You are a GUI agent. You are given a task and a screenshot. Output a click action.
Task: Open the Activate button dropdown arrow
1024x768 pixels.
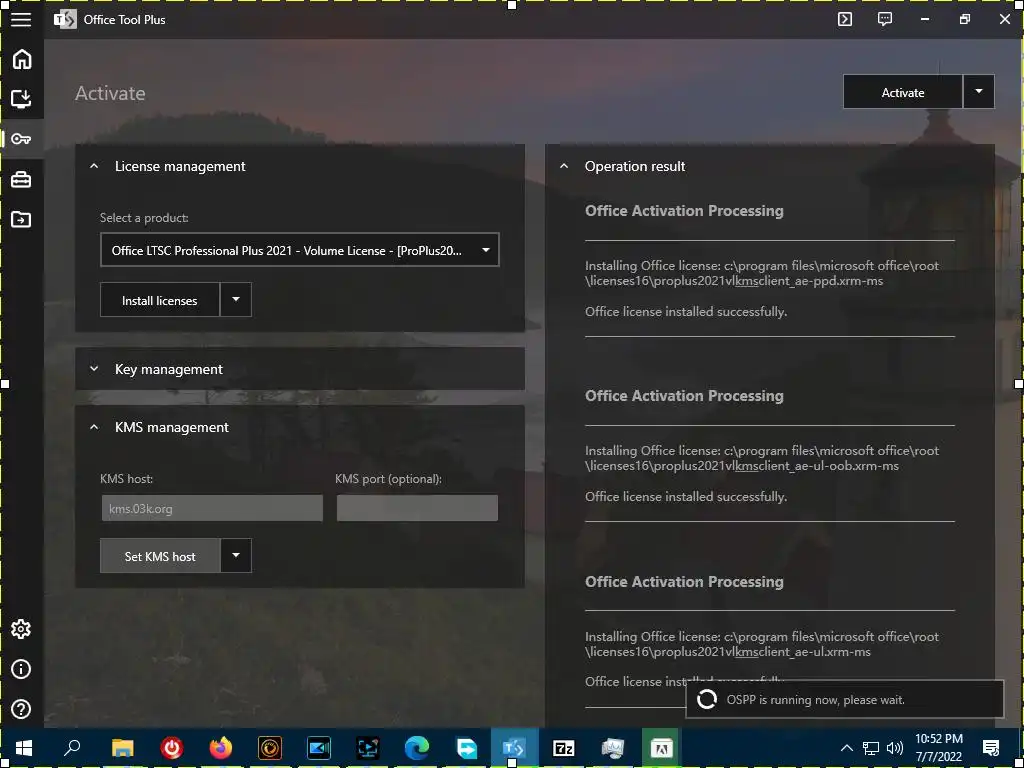[x=979, y=92]
